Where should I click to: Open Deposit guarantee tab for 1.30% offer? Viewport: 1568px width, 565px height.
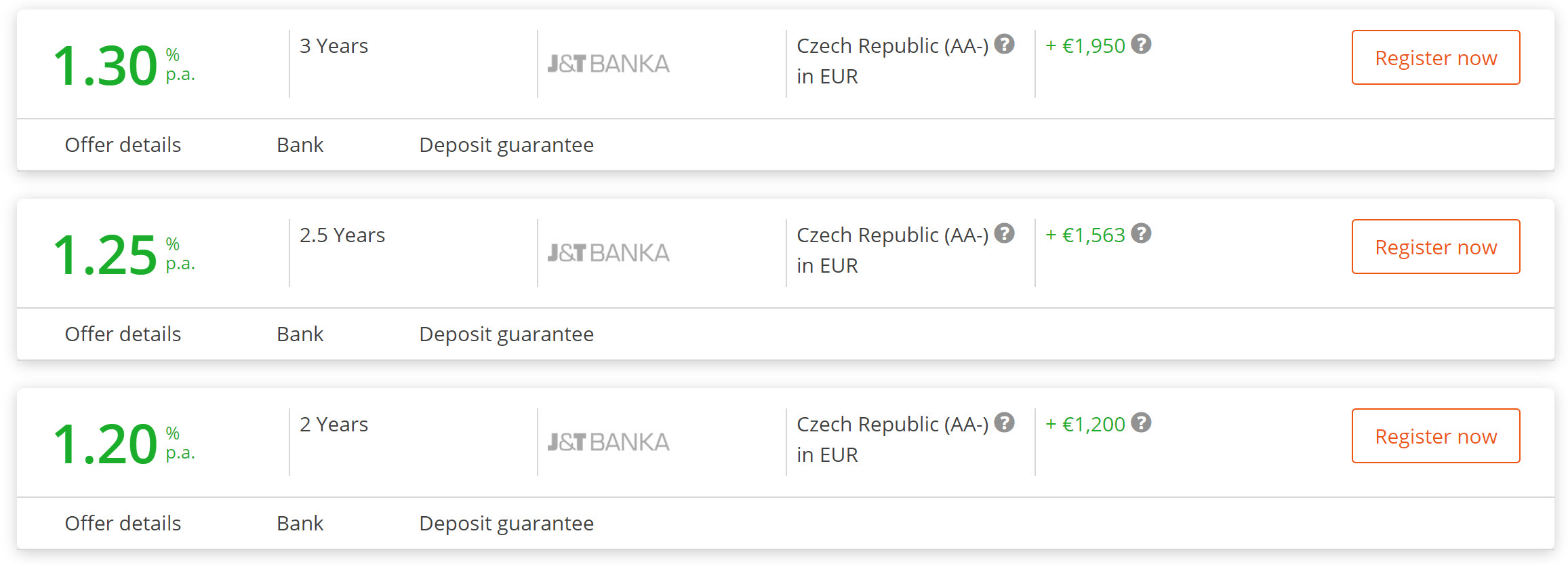pos(506,145)
